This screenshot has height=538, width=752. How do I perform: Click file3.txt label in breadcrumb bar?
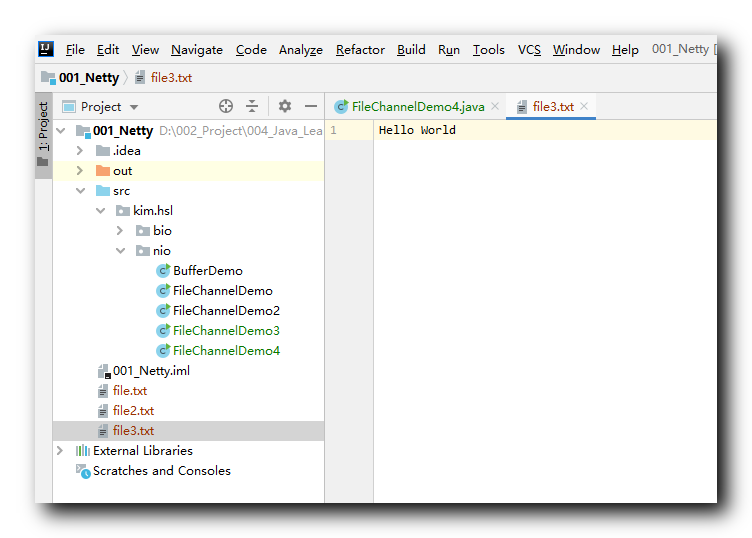(x=172, y=78)
